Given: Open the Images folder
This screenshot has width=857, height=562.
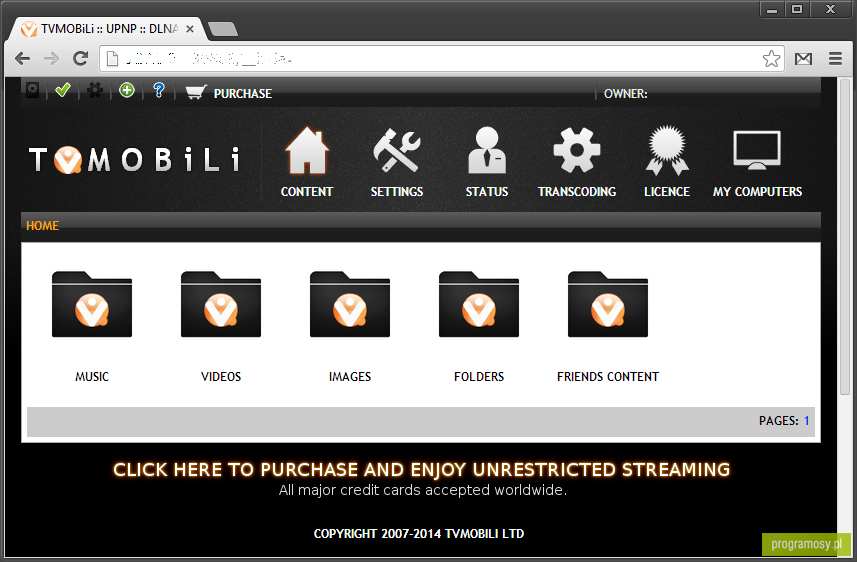Looking at the screenshot, I should [x=350, y=304].
